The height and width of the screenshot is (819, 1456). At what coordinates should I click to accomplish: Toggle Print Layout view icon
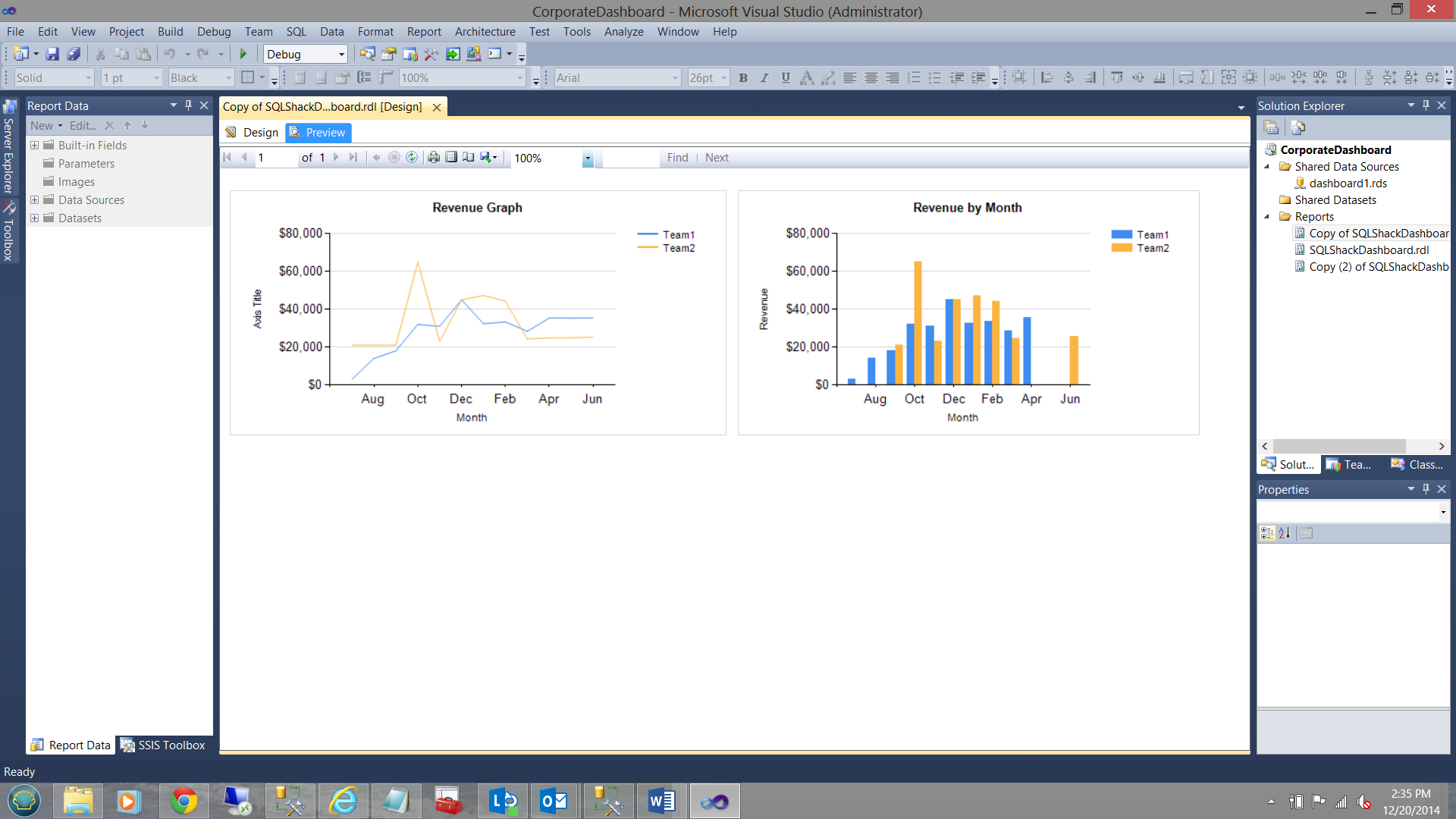(x=451, y=158)
